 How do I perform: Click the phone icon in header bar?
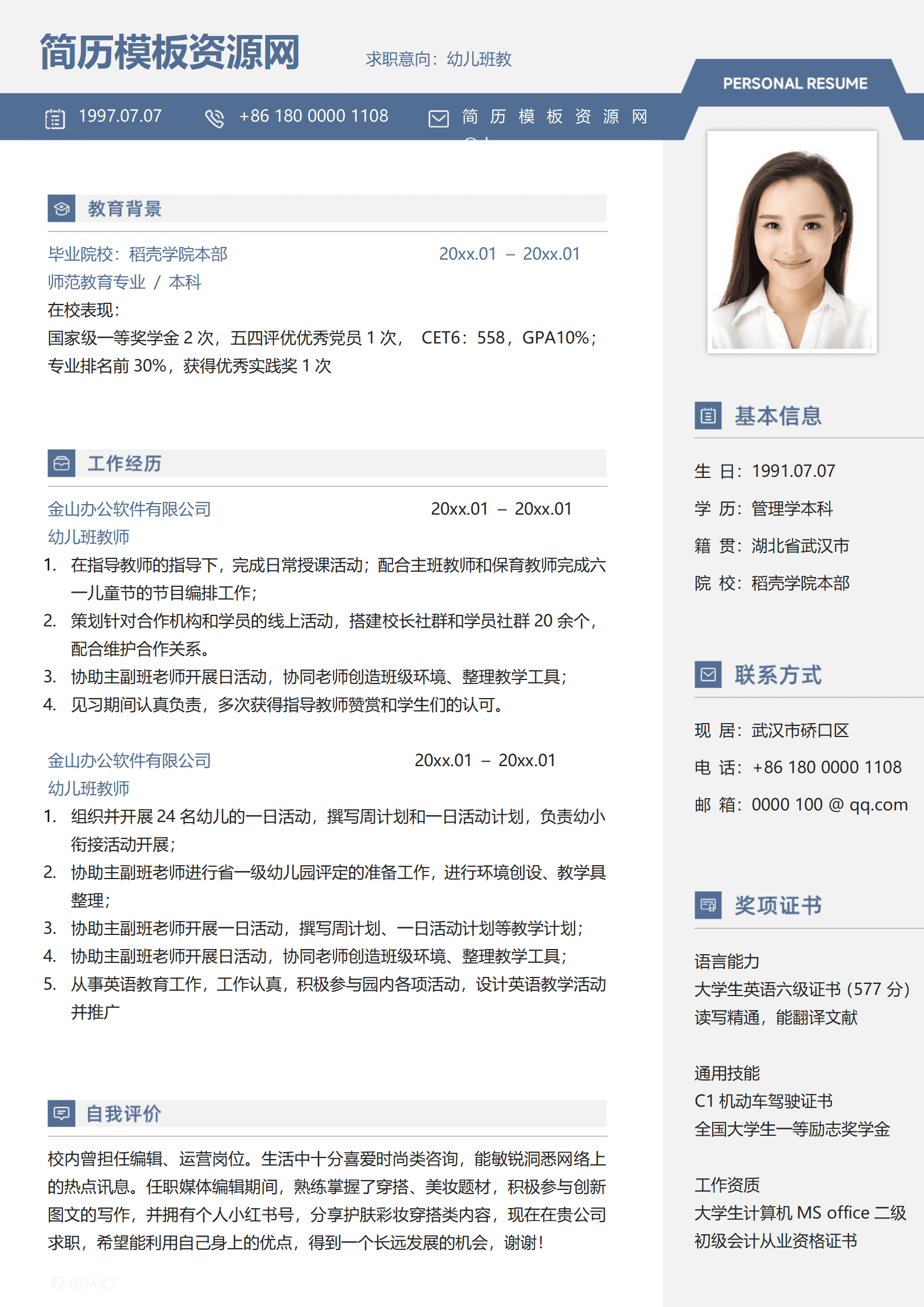[x=214, y=118]
